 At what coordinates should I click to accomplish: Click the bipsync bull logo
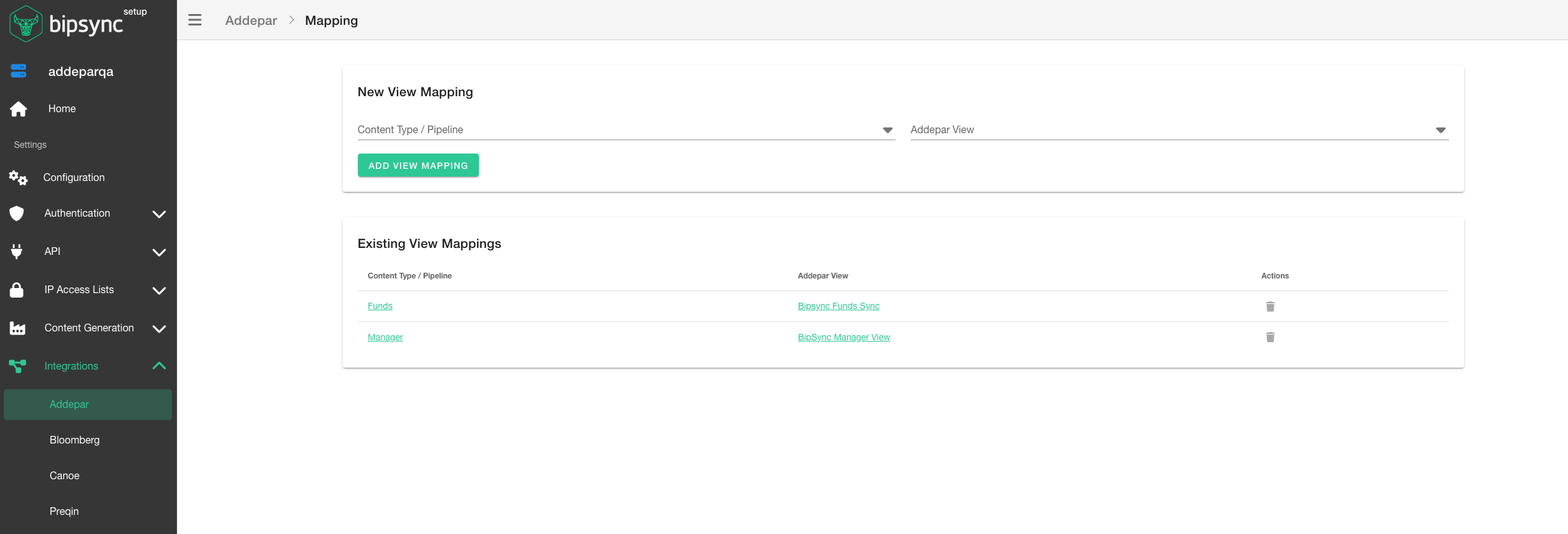pyautogui.click(x=26, y=24)
